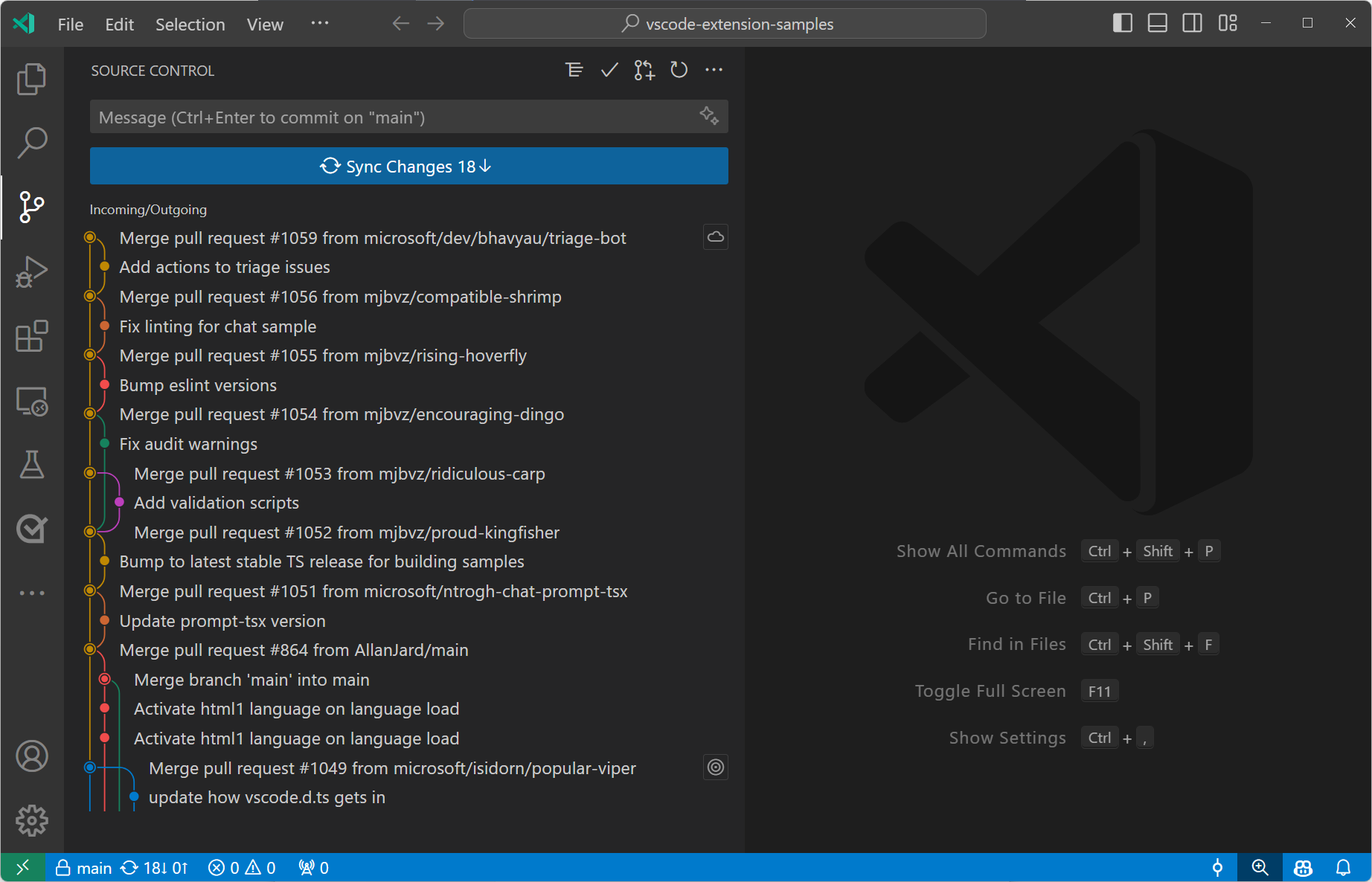Open the Testing flask view
The height and width of the screenshot is (882, 1372).
[31, 465]
